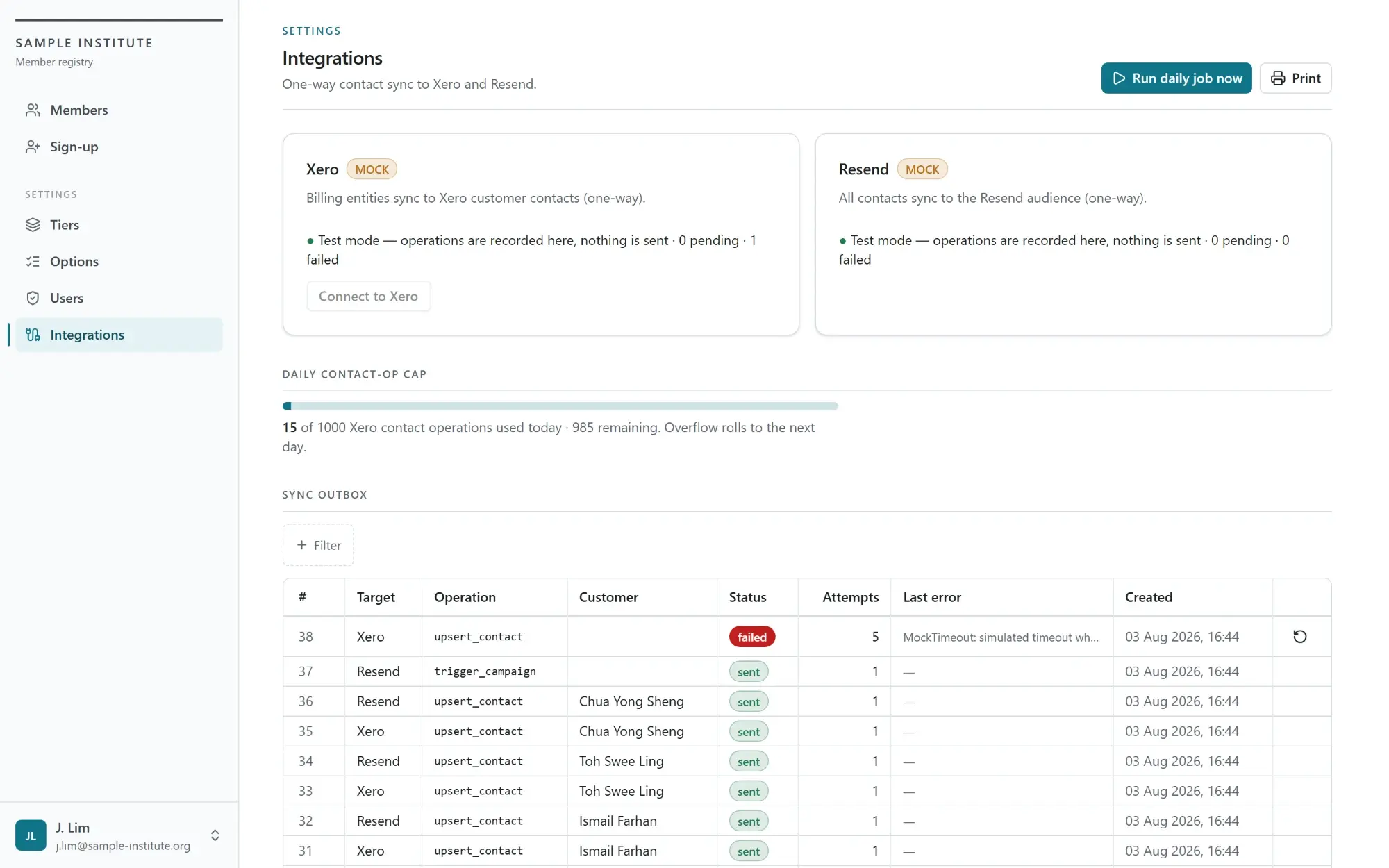Click the Print button
The image size is (1389, 868).
click(x=1295, y=78)
